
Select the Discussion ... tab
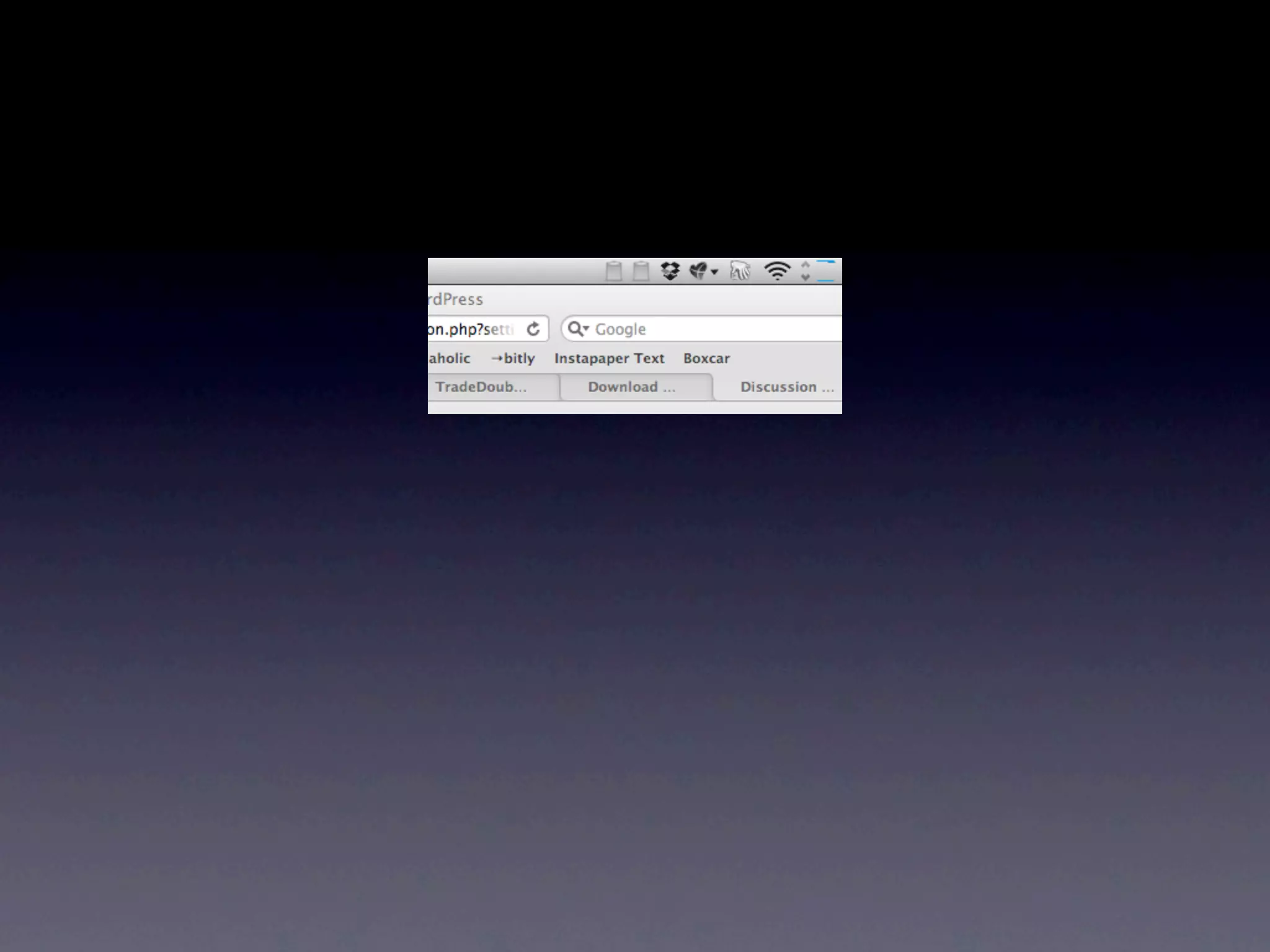pyautogui.click(x=786, y=387)
